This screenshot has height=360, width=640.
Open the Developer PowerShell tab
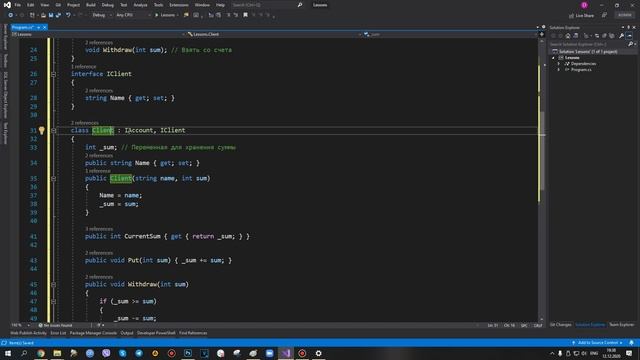[x=156, y=333]
